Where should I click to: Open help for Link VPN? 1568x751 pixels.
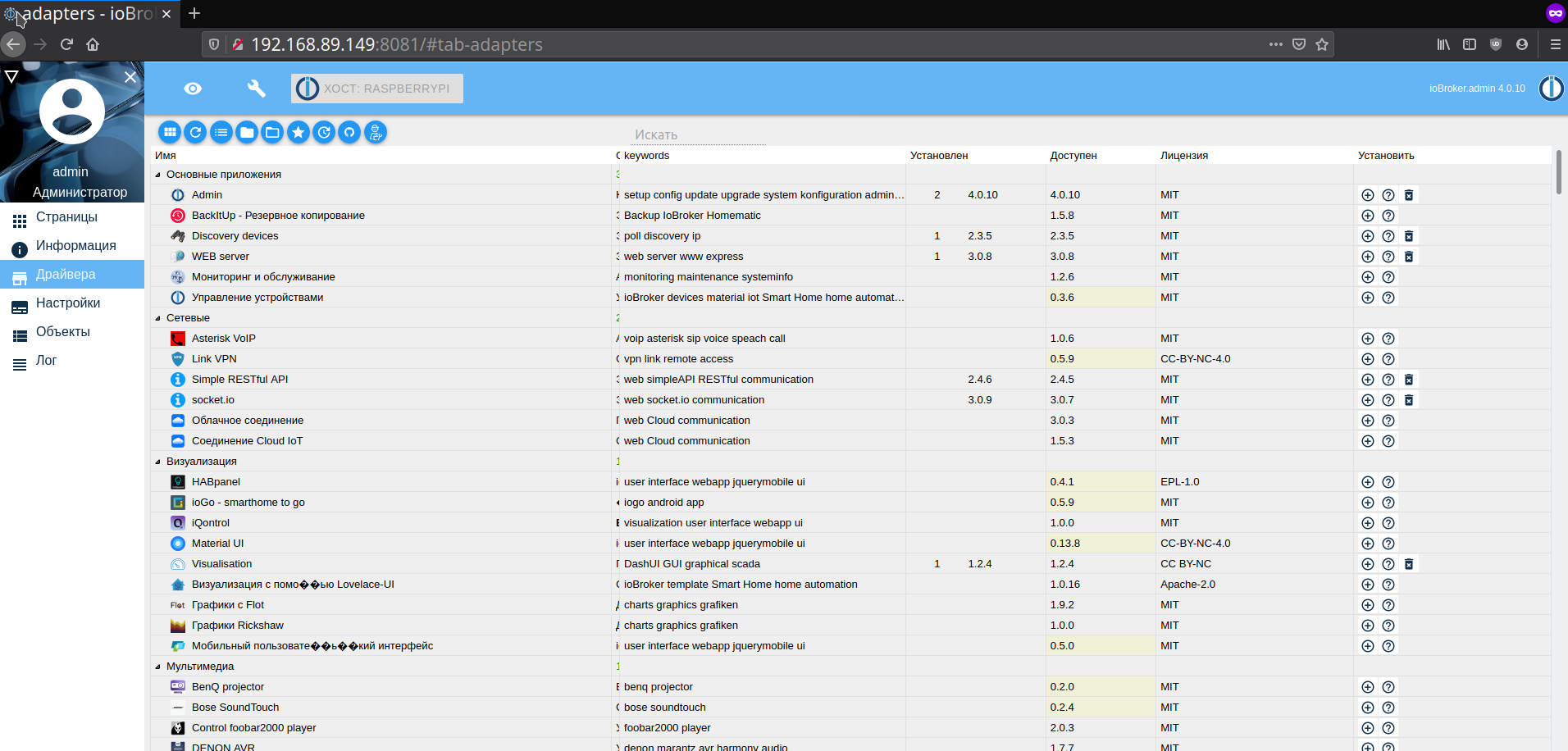(1388, 359)
